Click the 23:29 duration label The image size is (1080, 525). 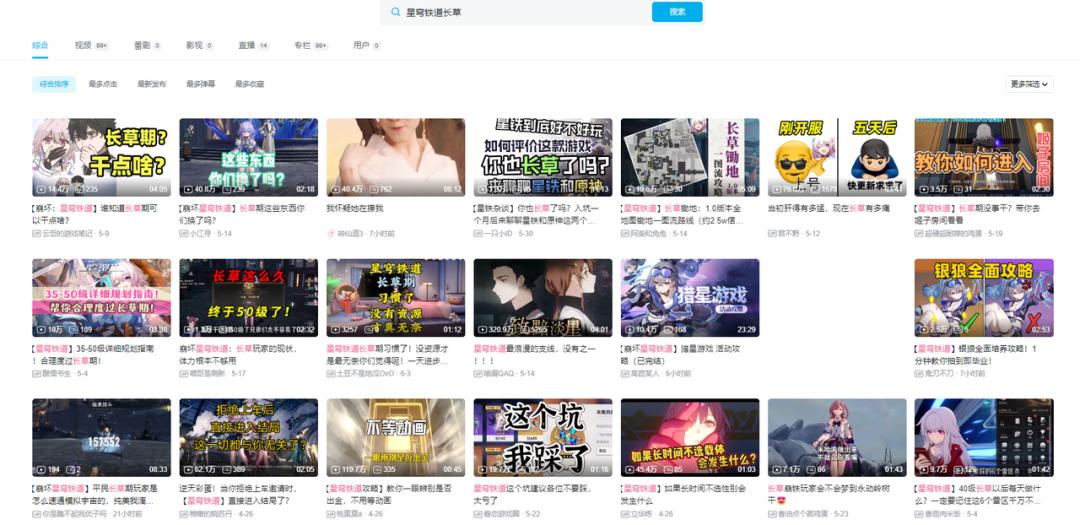coord(747,329)
